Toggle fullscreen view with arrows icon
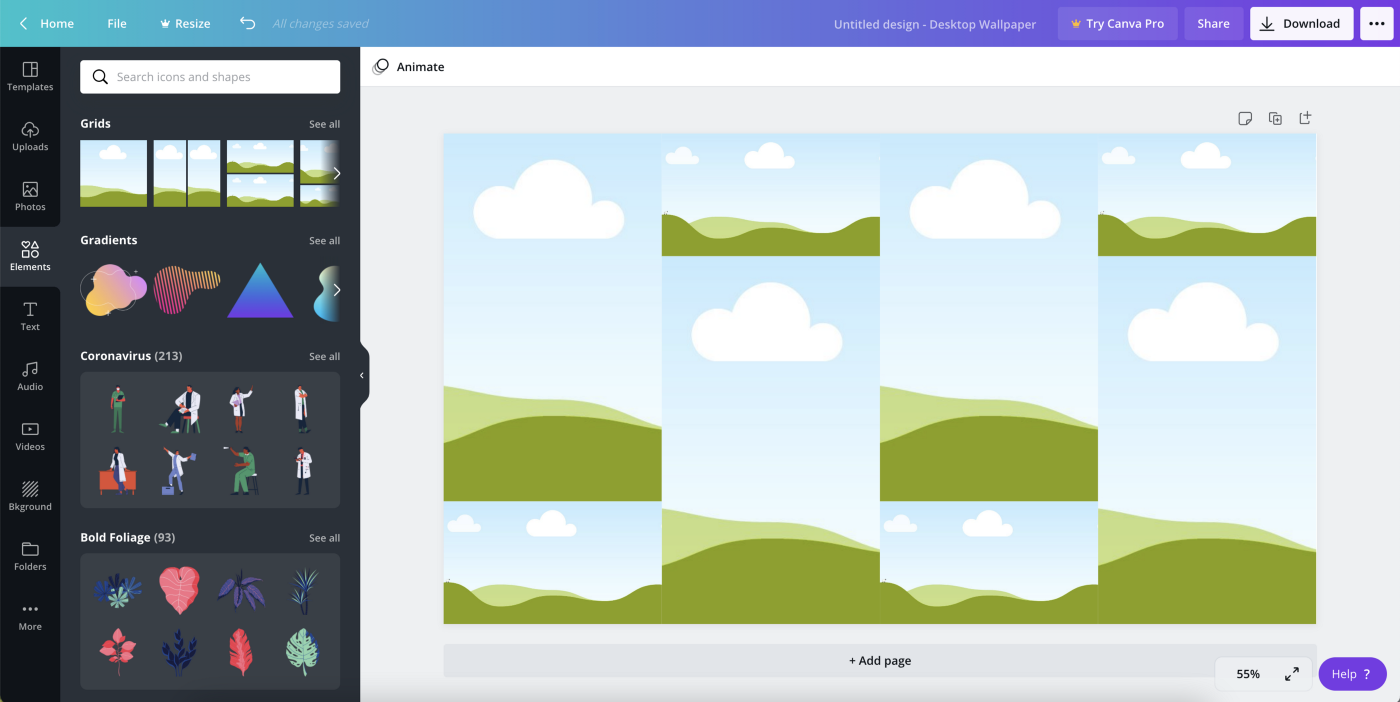The image size is (1400, 702). tap(1292, 674)
